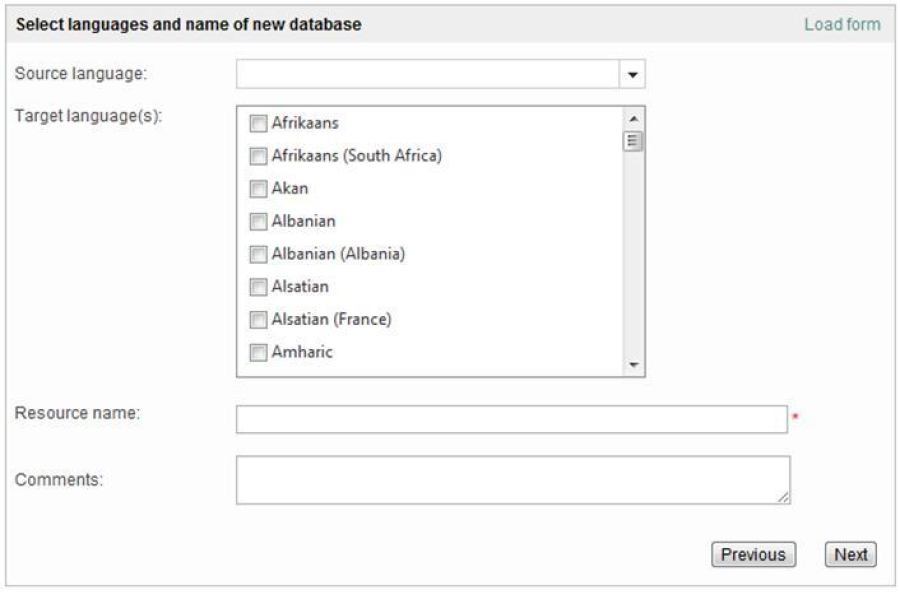The width and height of the screenshot is (900, 604).
Task: Click the target language scrollbar thumb
Action: [632, 140]
